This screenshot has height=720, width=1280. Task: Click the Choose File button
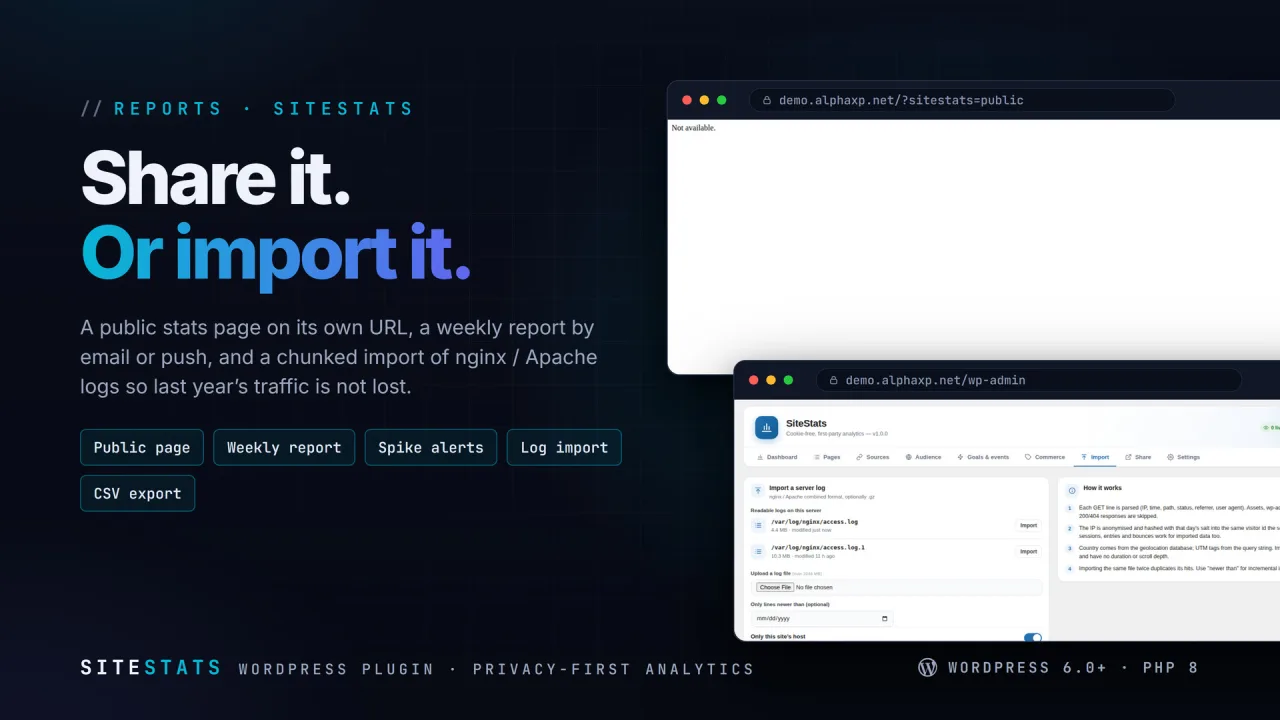[x=774, y=587]
